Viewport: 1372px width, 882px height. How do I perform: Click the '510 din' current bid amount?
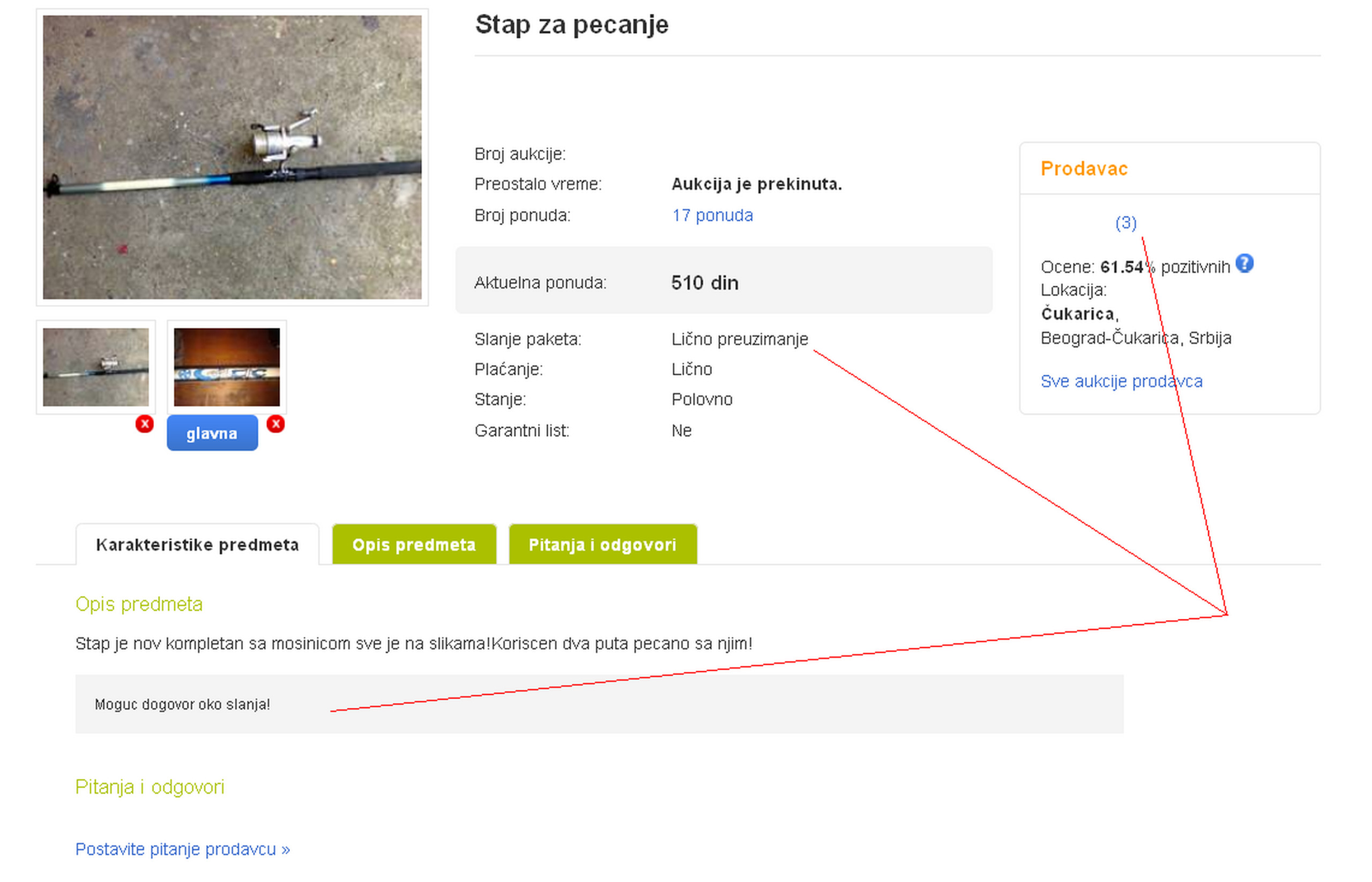click(x=704, y=283)
